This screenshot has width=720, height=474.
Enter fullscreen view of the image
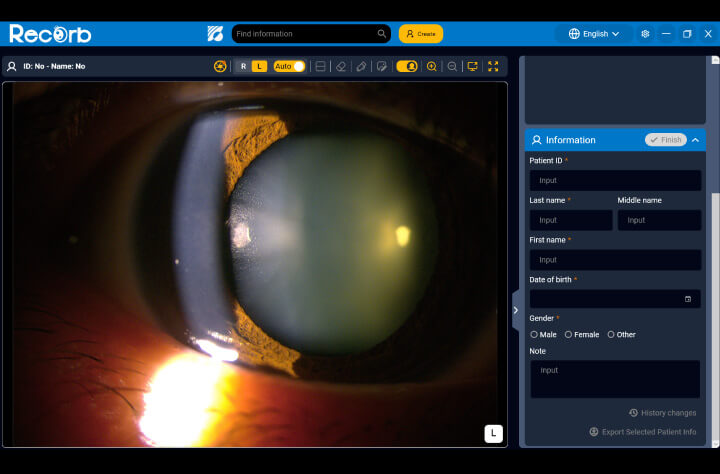pos(493,66)
